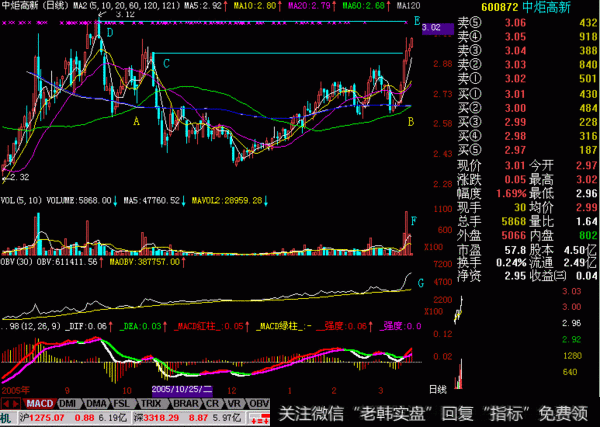
Task: Click the 3.02 price label on axis
Action: click(432, 28)
